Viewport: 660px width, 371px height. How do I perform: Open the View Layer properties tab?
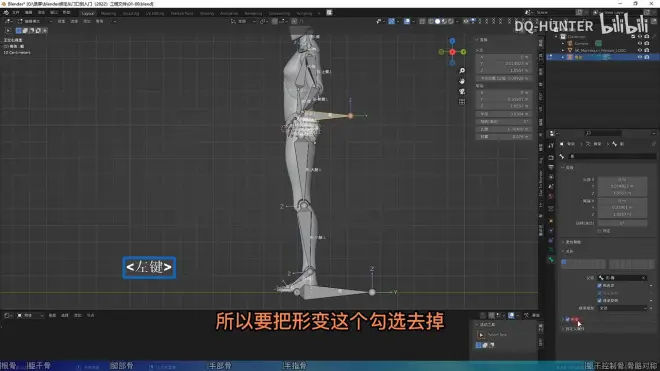pos(551,177)
